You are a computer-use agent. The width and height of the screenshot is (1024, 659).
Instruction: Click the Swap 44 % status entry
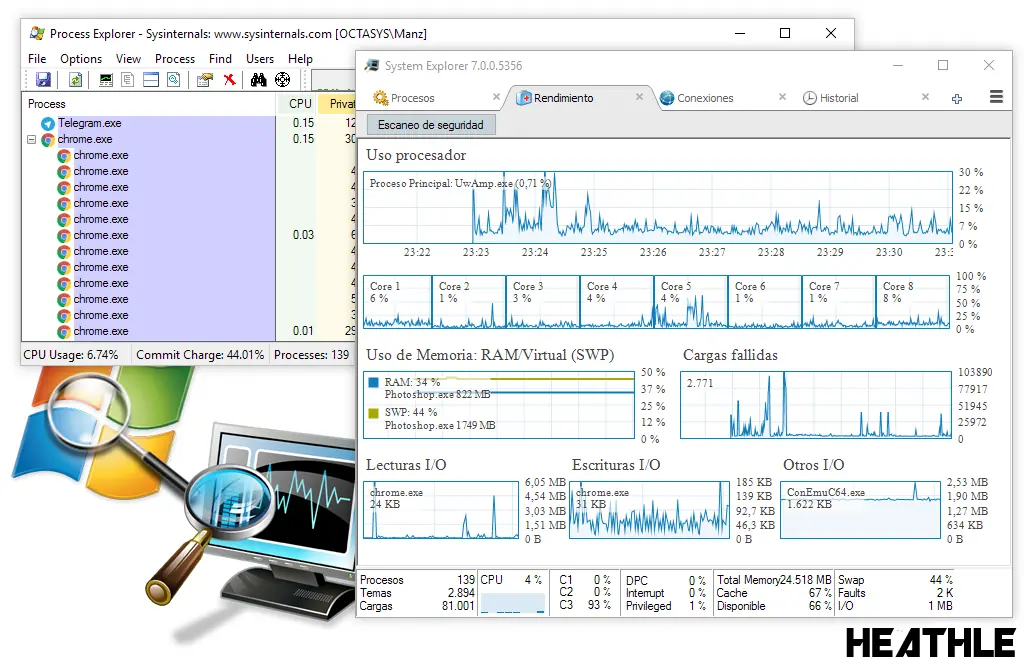coord(895,580)
